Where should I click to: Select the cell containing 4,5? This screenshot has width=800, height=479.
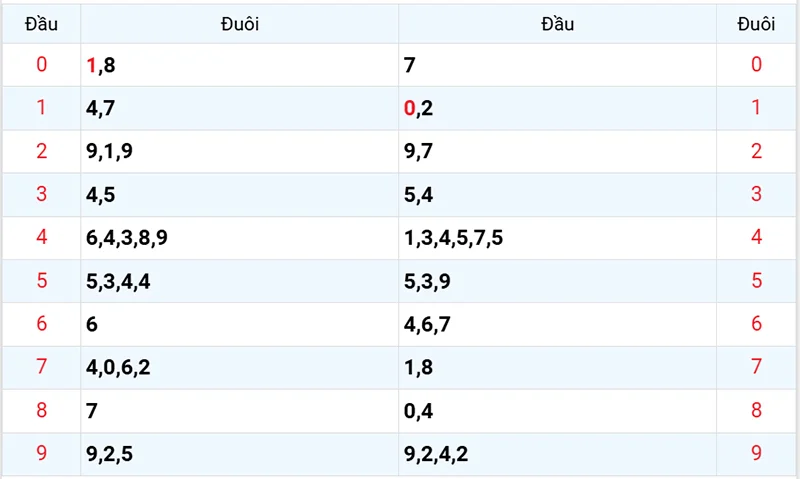(100, 195)
